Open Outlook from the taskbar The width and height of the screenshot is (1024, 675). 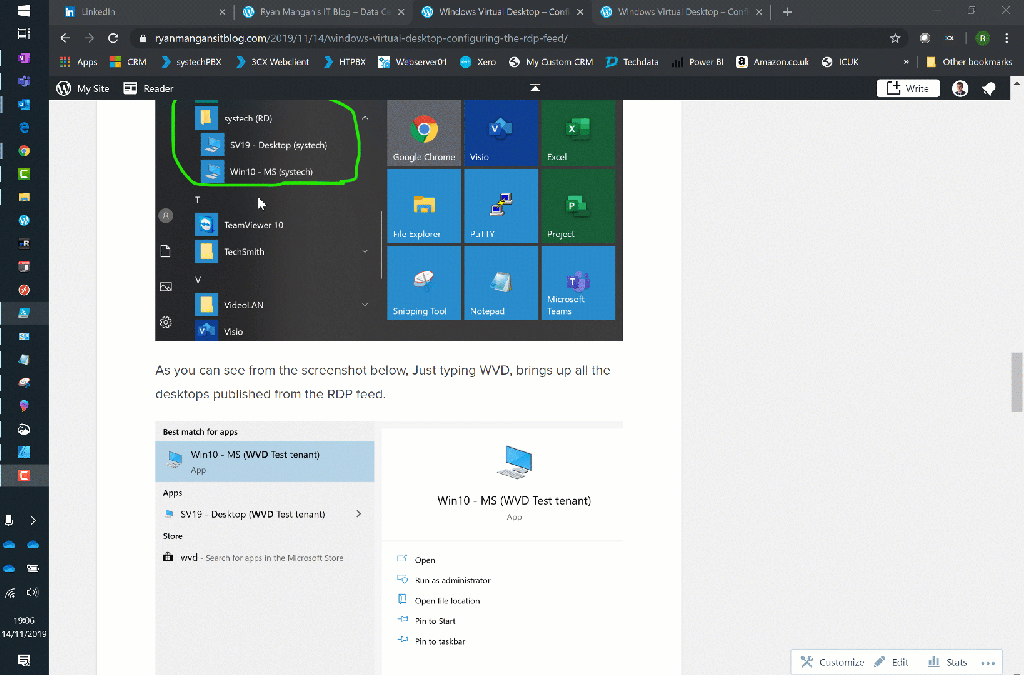click(24, 104)
